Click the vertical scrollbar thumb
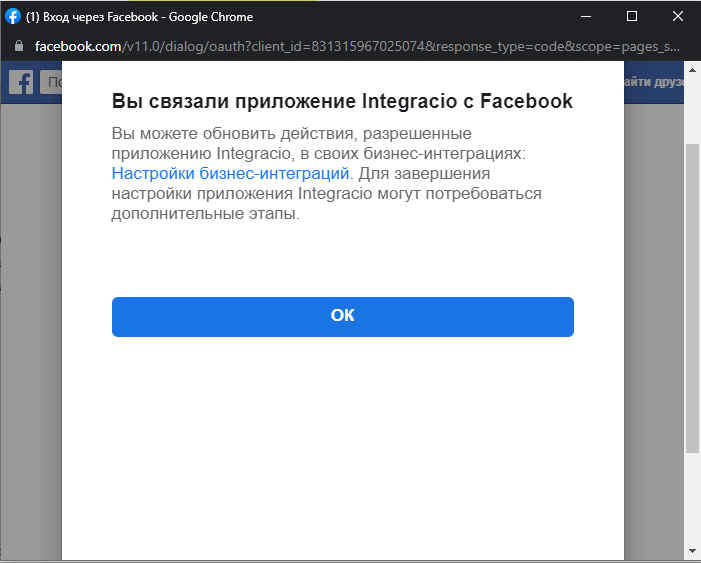This screenshot has width=701, height=563. [x=692, y=298]
